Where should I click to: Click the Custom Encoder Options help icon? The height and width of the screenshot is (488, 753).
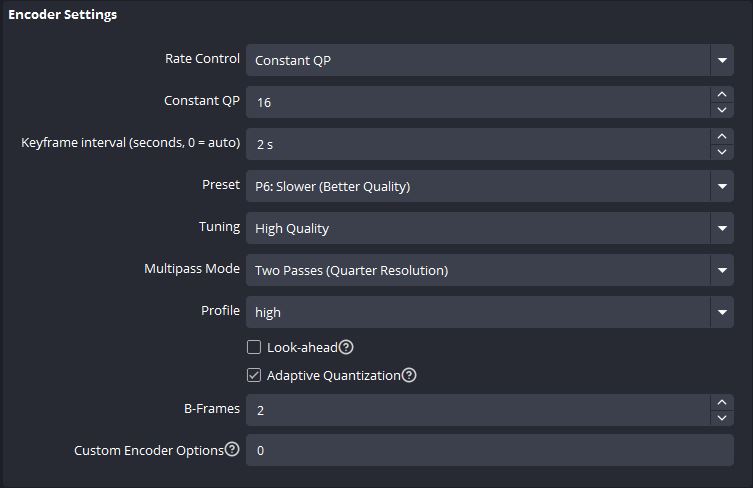coord(232,449)
